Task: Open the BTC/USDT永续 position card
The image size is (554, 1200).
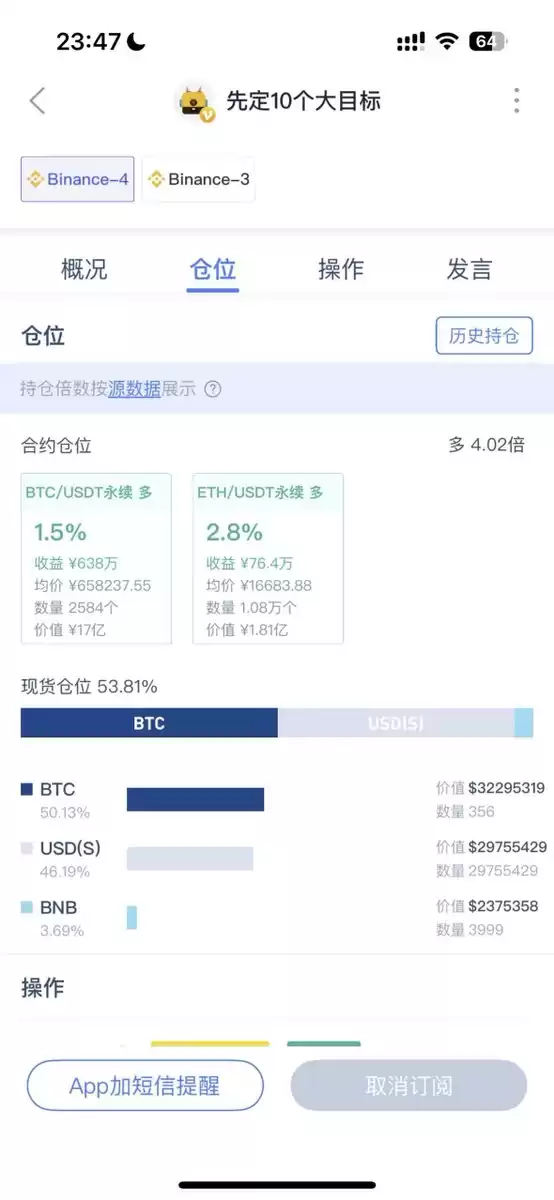Action: coord(96,558)
